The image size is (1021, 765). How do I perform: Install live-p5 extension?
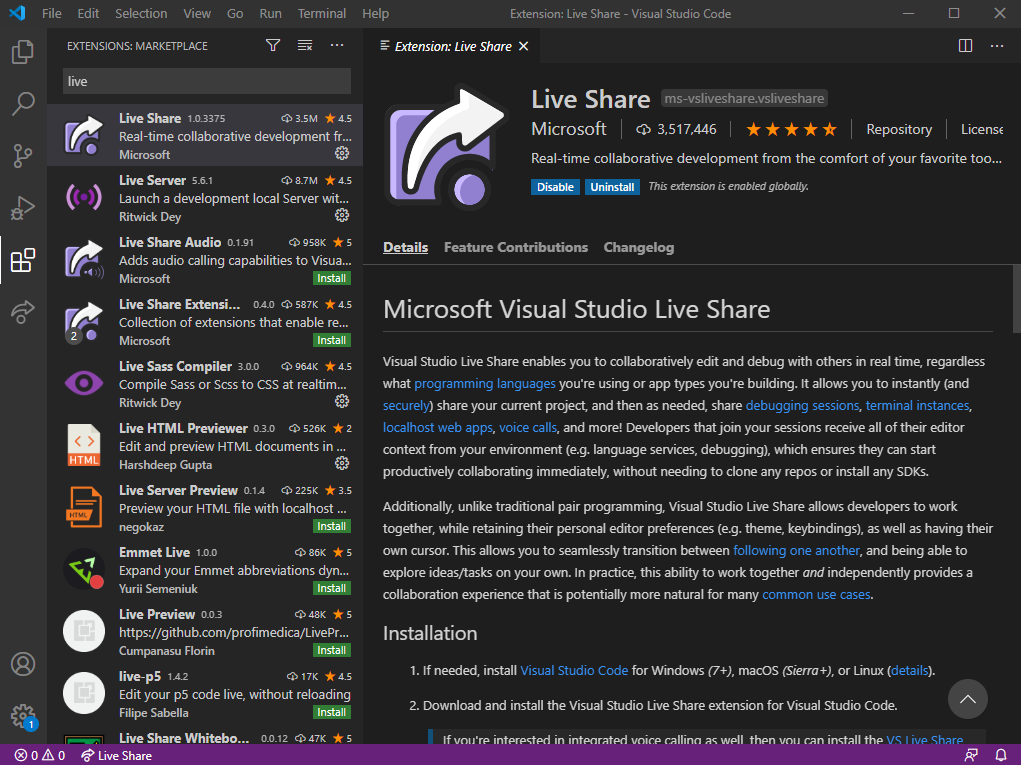click(331, 712)
